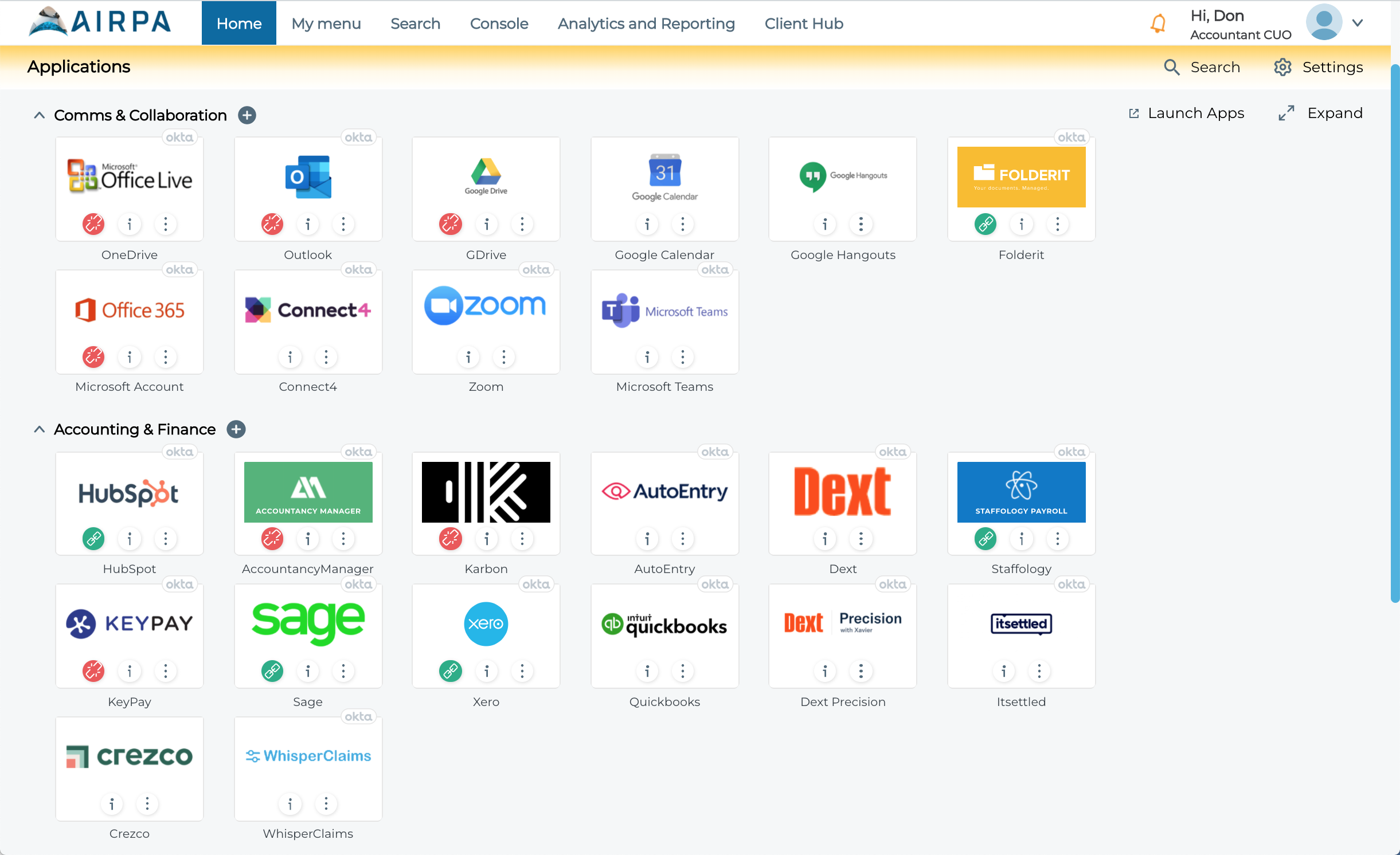This screenshot has width=1400, height=855.
Task: Open Client Hub
Action: pos(804,23)
